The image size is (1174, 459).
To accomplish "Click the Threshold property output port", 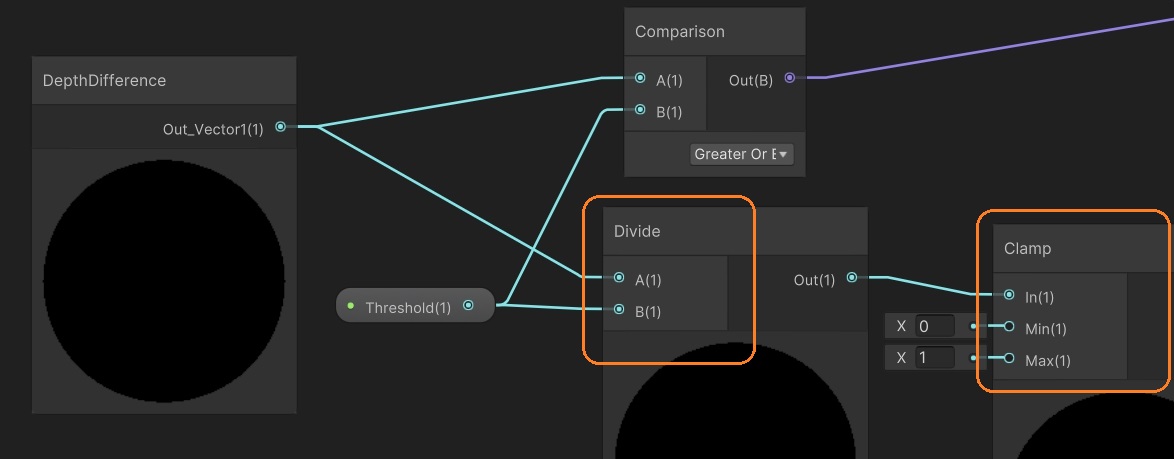I will (x=468, y=306).
